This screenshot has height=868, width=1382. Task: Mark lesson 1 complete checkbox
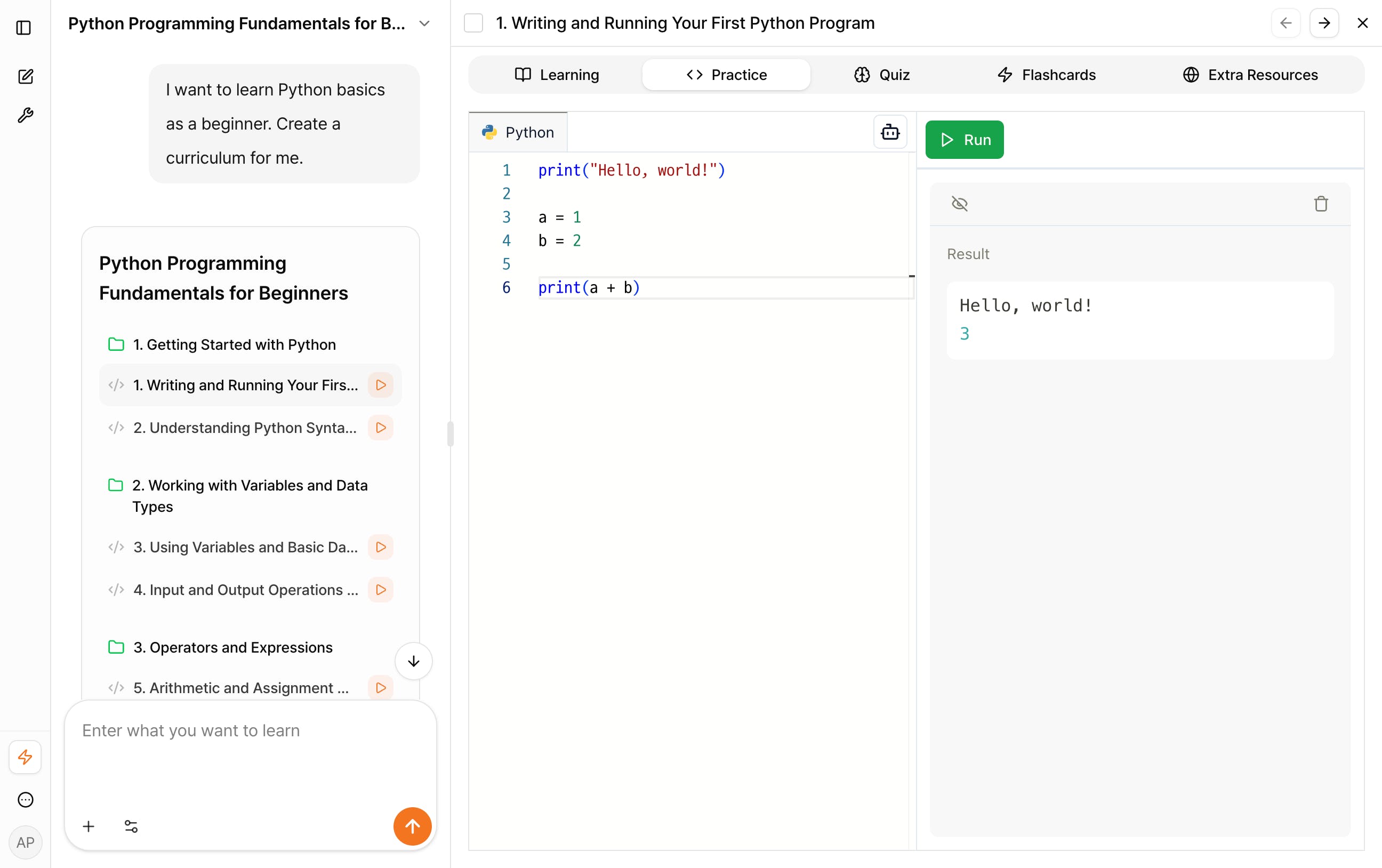(473, 23)
